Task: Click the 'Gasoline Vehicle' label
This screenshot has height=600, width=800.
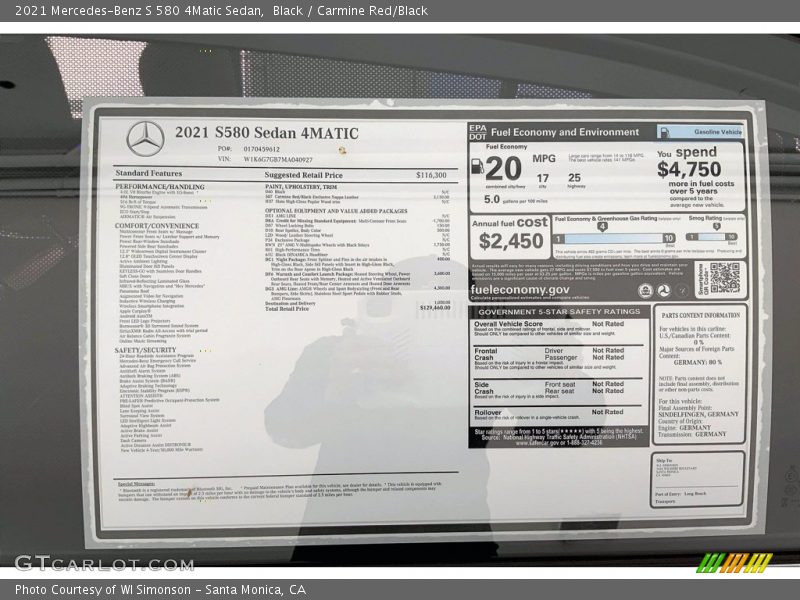Action: pyautogui.click(x=718, y=132)
